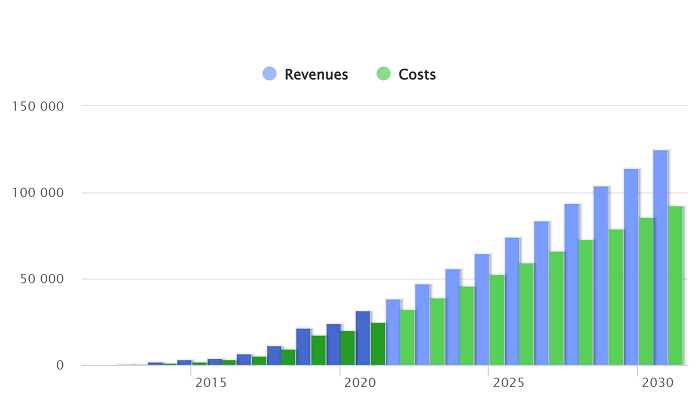Click the 150 000 y-axis label

click(38, 106)
